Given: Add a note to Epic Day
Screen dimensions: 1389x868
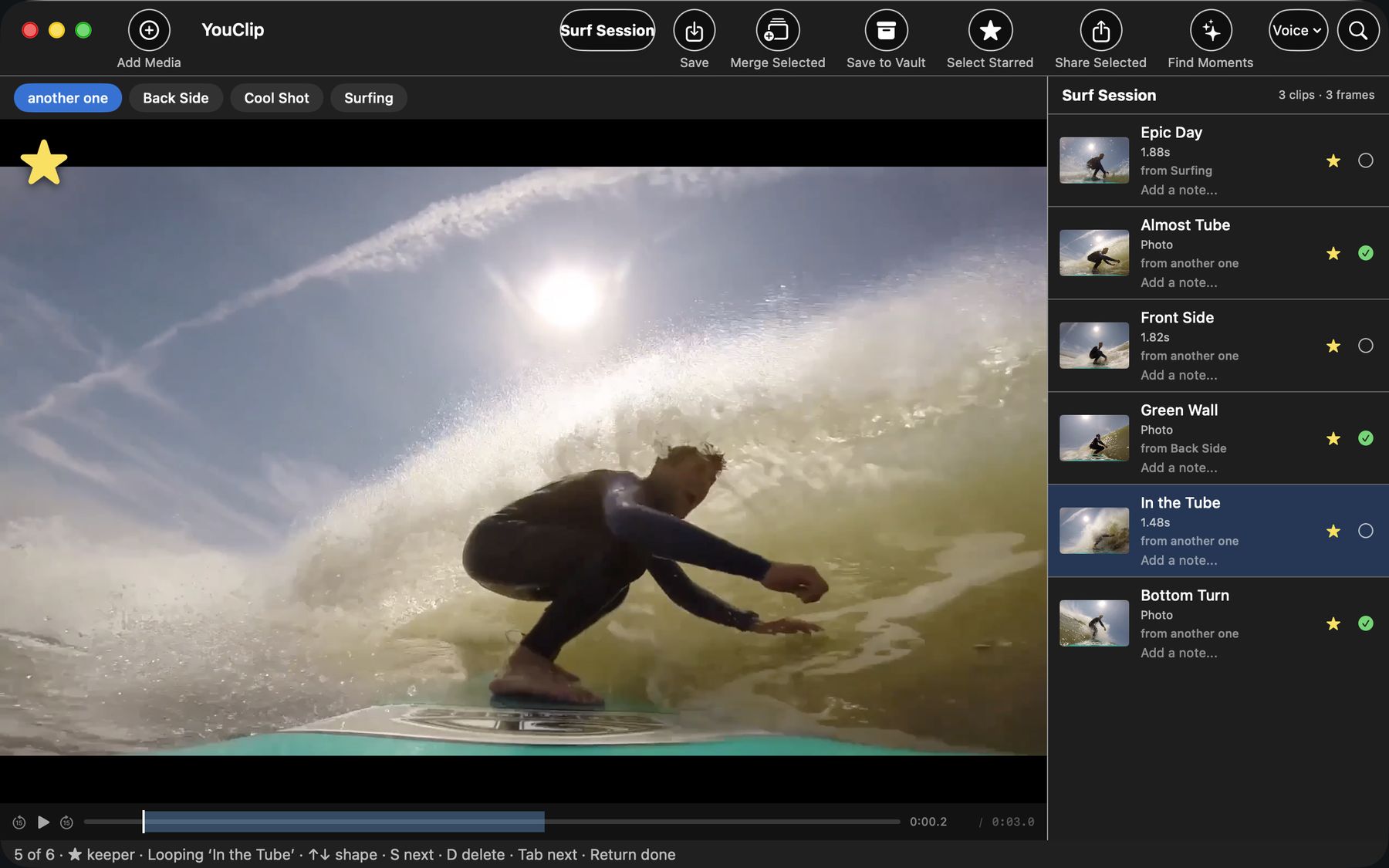Looking at the screenshot, I should (x=1178, y=190).
